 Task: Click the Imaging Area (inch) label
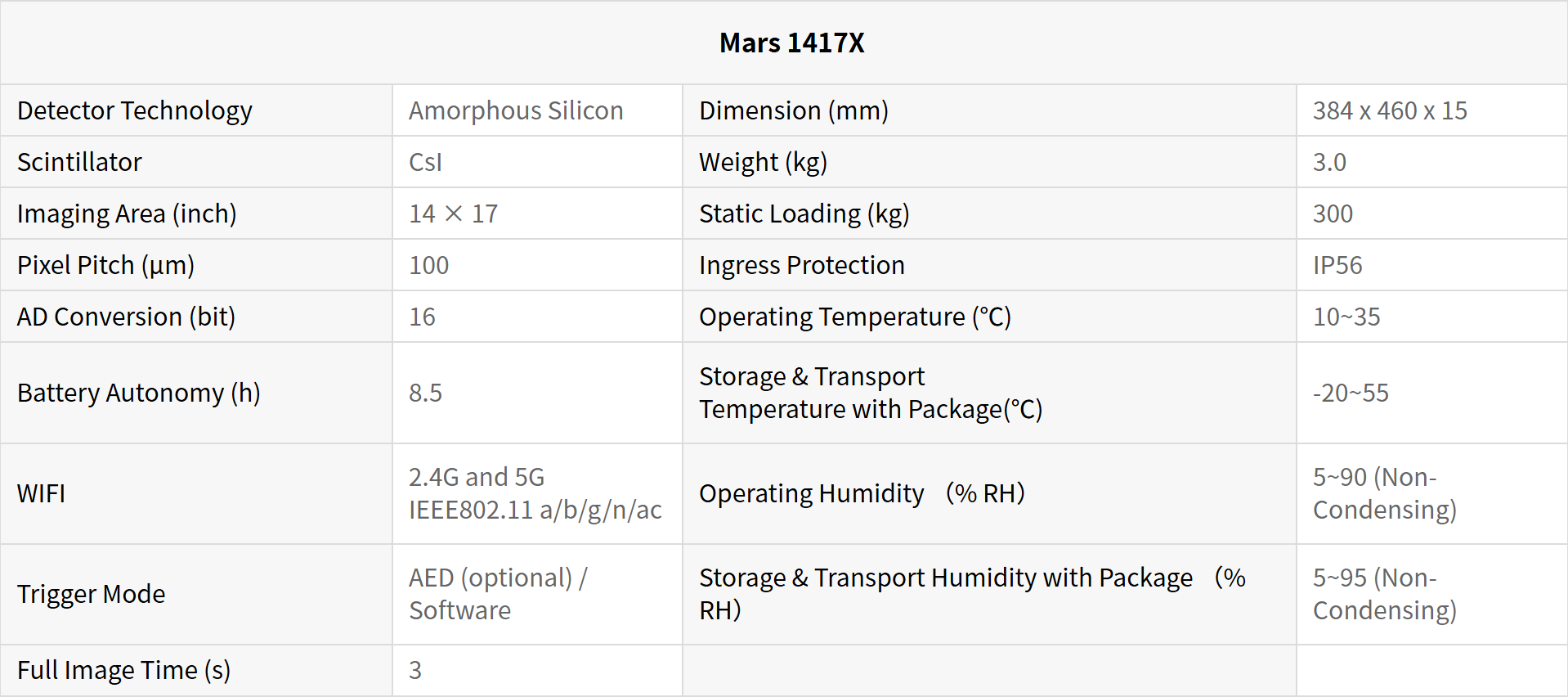click(127, 214)
